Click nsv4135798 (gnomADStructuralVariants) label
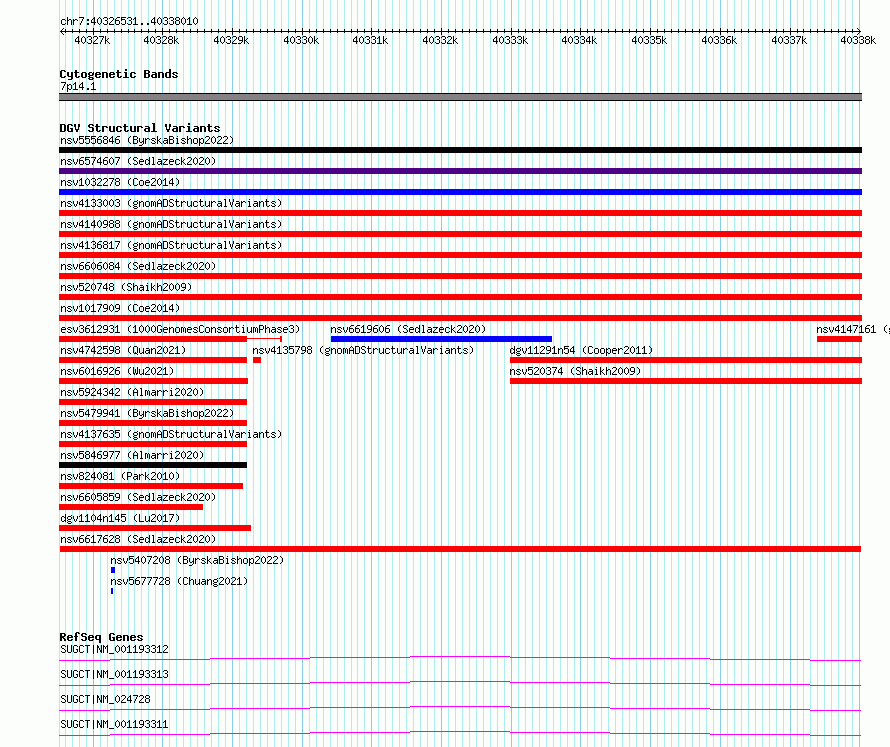Screen dimensions: 890x747 pyautogui.click(x=363, y=350)
